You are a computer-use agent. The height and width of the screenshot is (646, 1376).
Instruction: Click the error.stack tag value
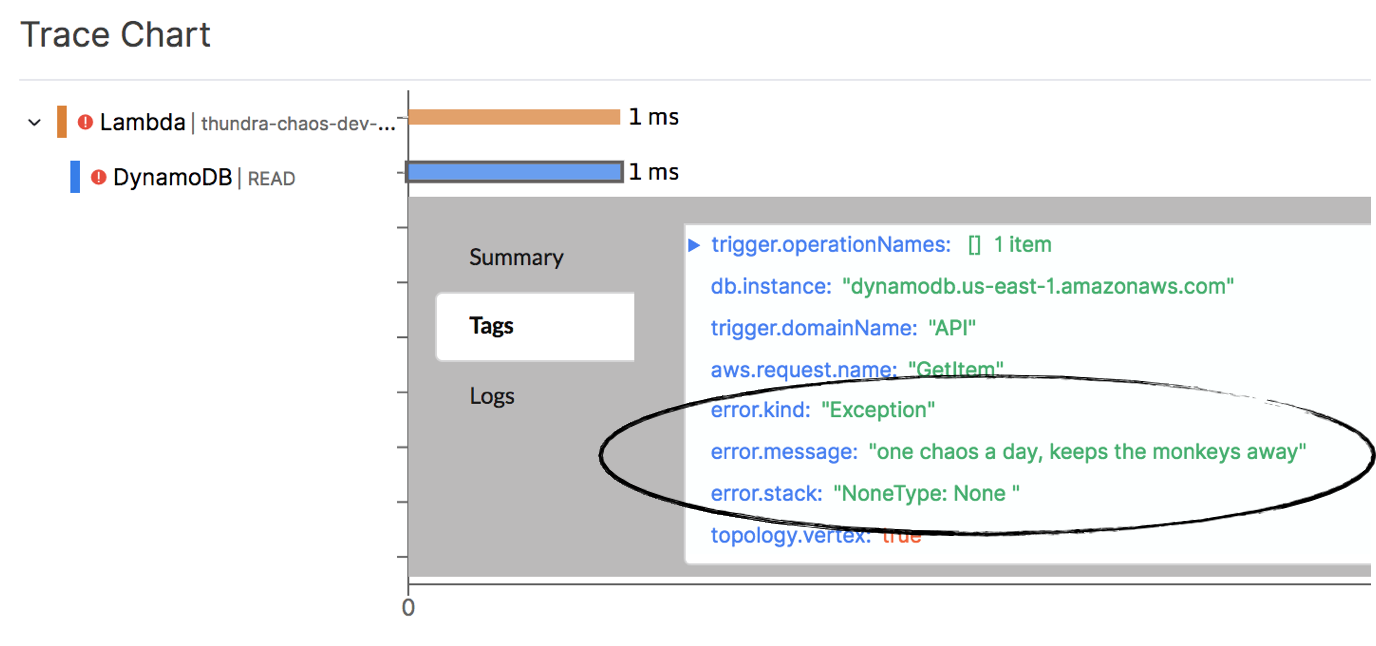click(x=926, y=493)
